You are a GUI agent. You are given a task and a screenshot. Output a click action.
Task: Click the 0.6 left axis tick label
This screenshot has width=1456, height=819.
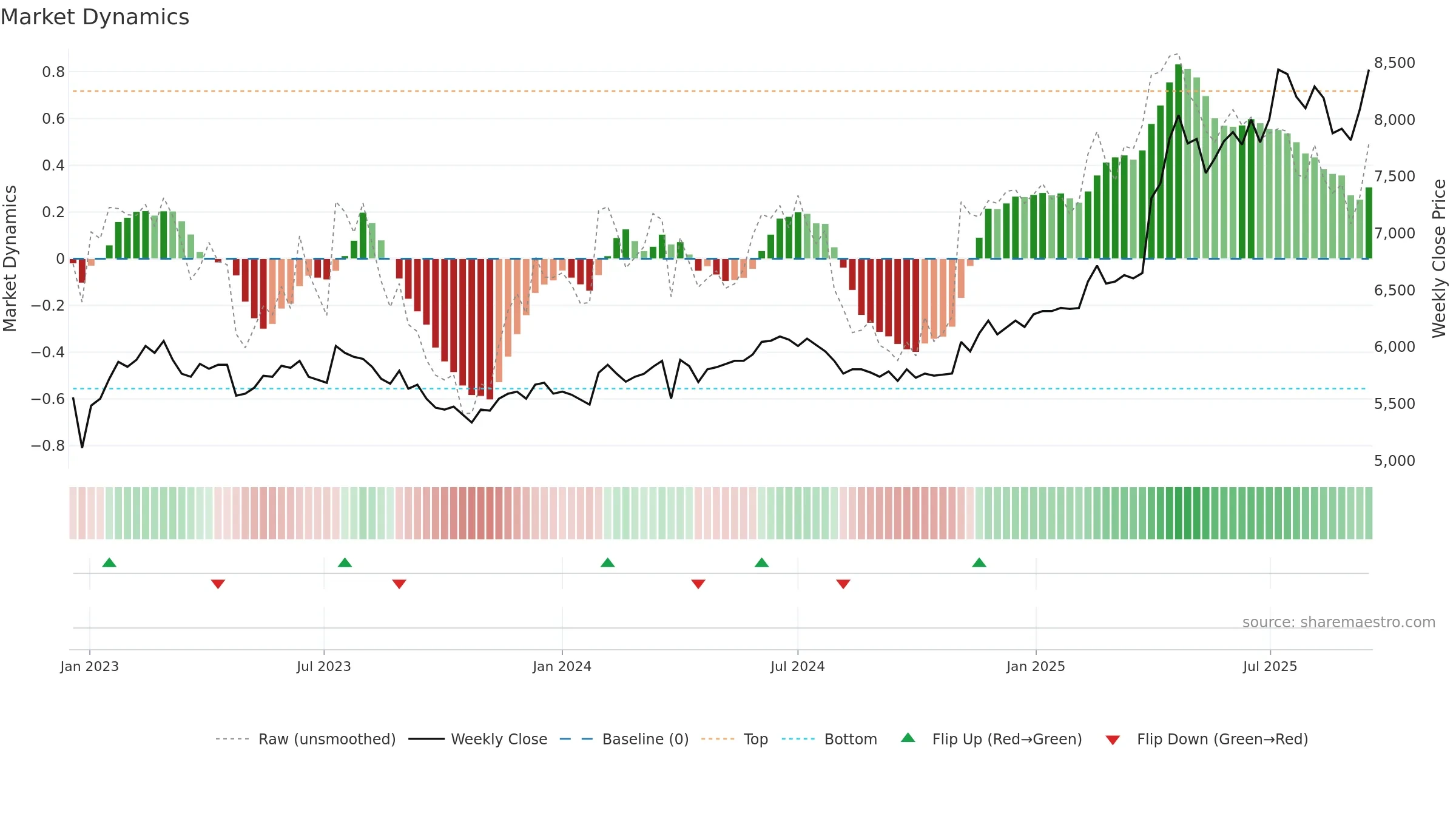pyautogui.click(x=53, y=119)
